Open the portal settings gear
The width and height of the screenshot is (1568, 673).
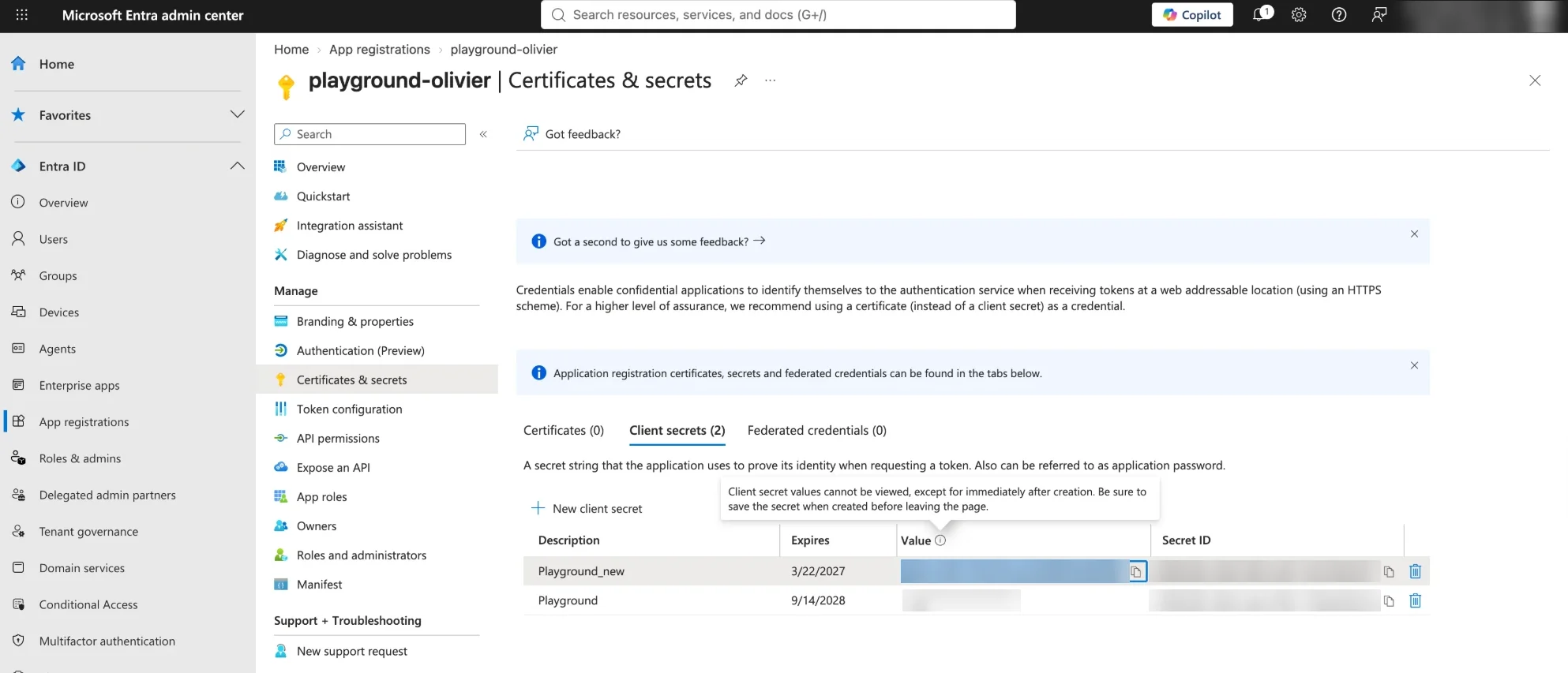click(1299, 15)
